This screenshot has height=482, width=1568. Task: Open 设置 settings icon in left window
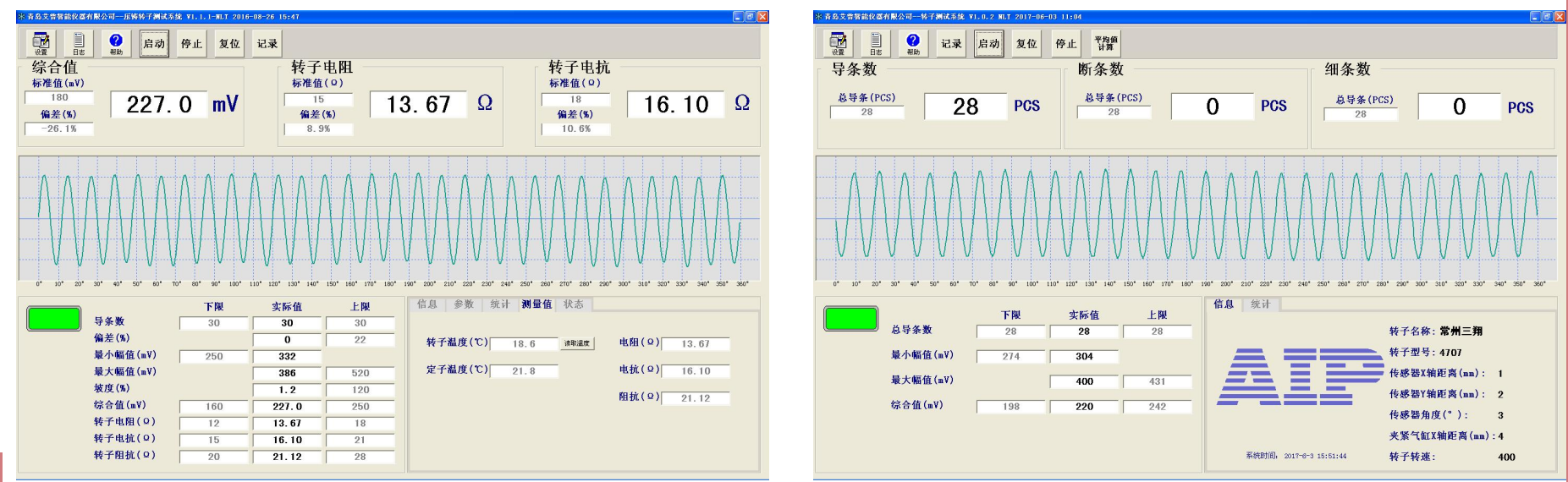pos(40,43)
